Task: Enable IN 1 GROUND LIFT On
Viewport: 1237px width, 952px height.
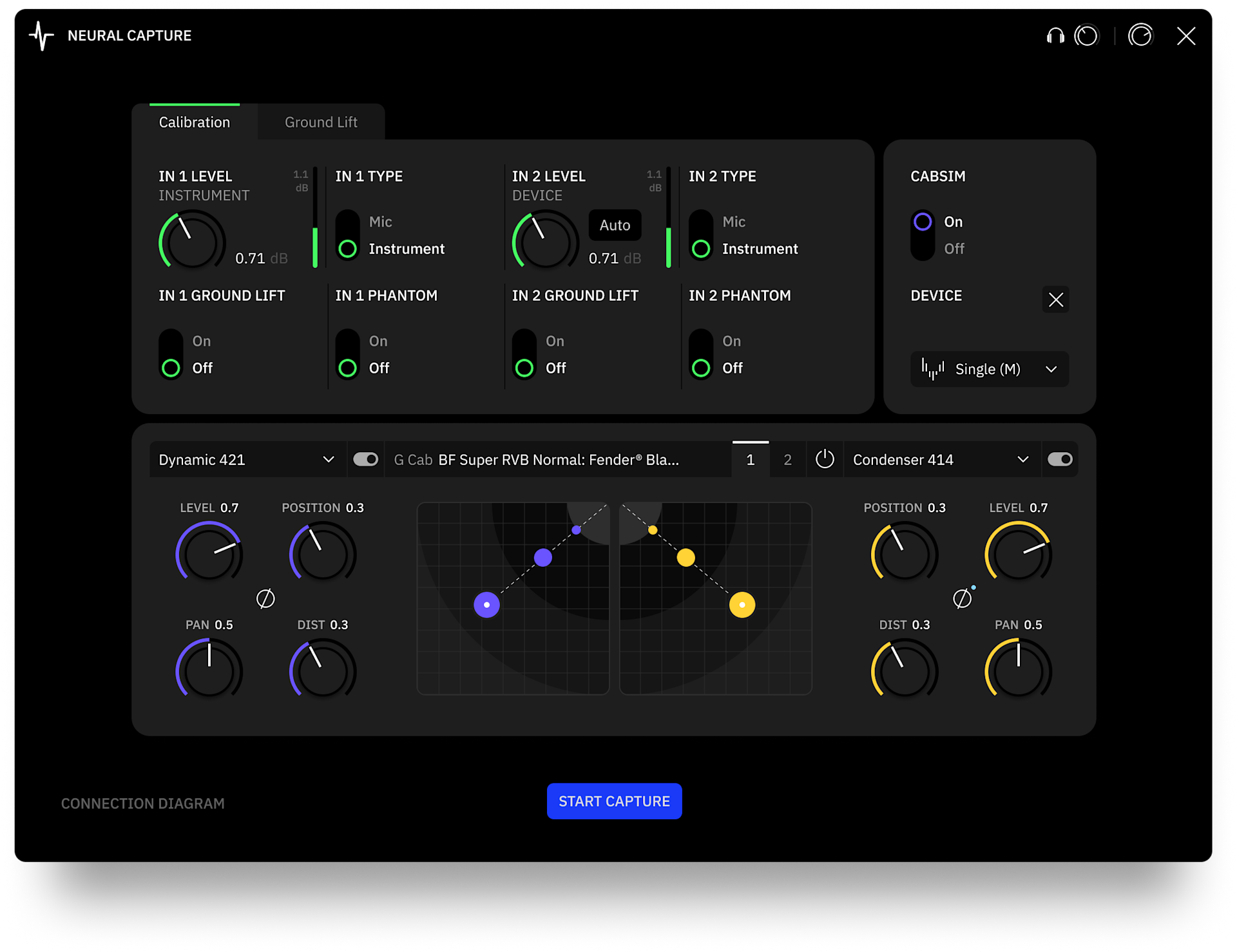Action: (171, 340)
